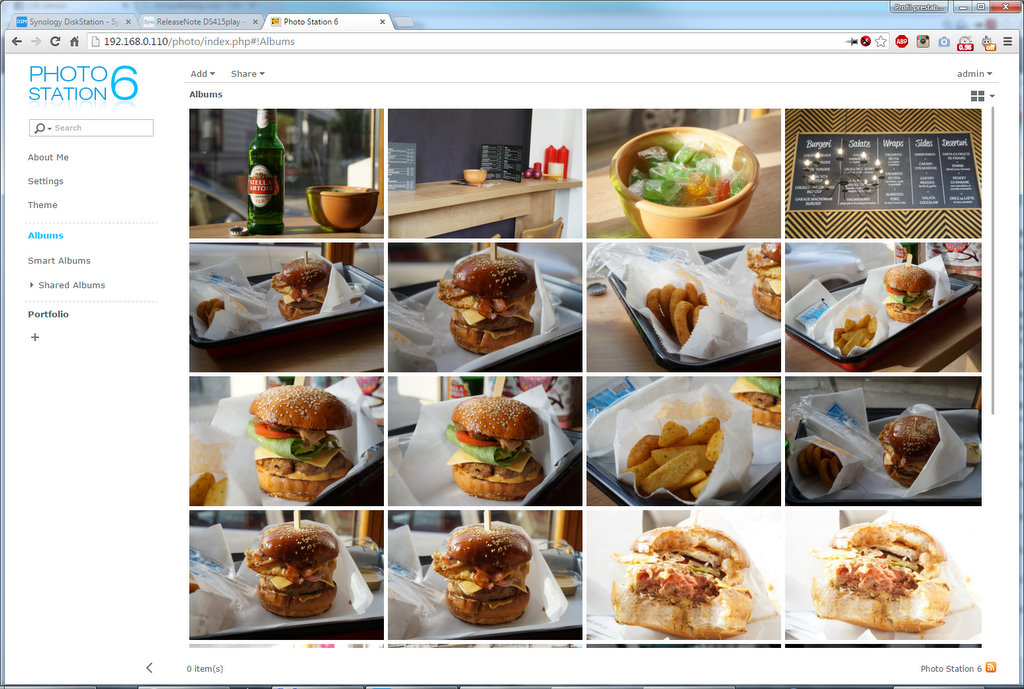The image size is (1024, 689).
Task: Open the bowl of wrapped candies photo
Action: (684, 173)
